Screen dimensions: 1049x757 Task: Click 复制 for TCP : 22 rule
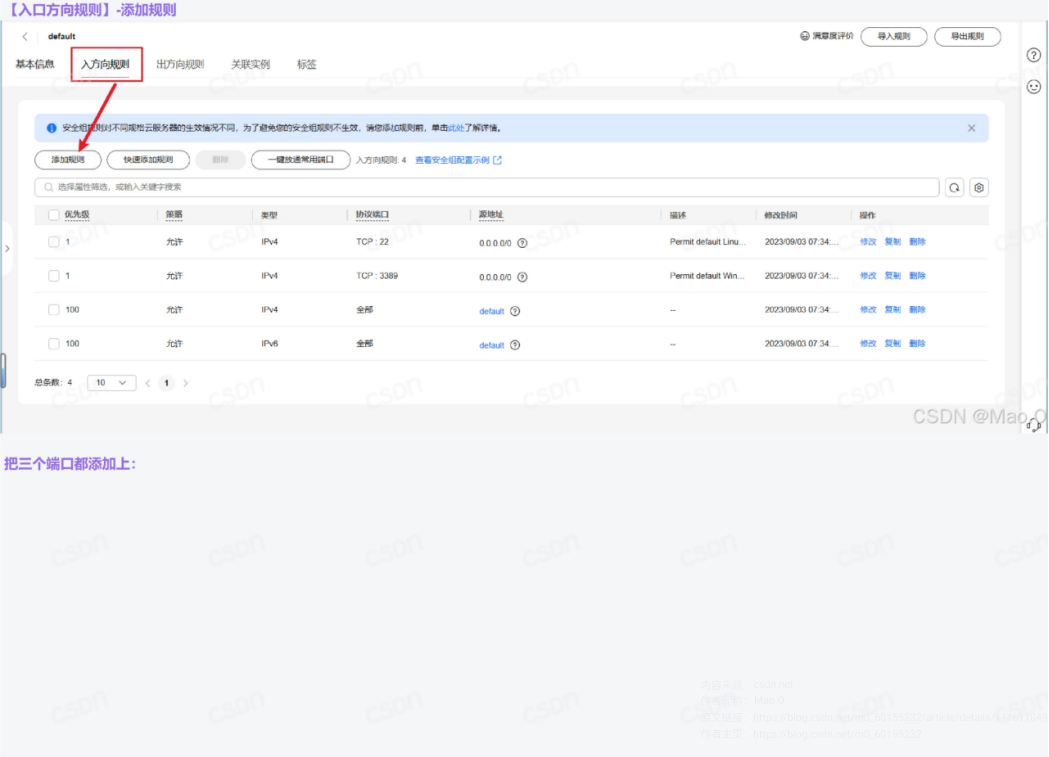(x=892, y=242)
